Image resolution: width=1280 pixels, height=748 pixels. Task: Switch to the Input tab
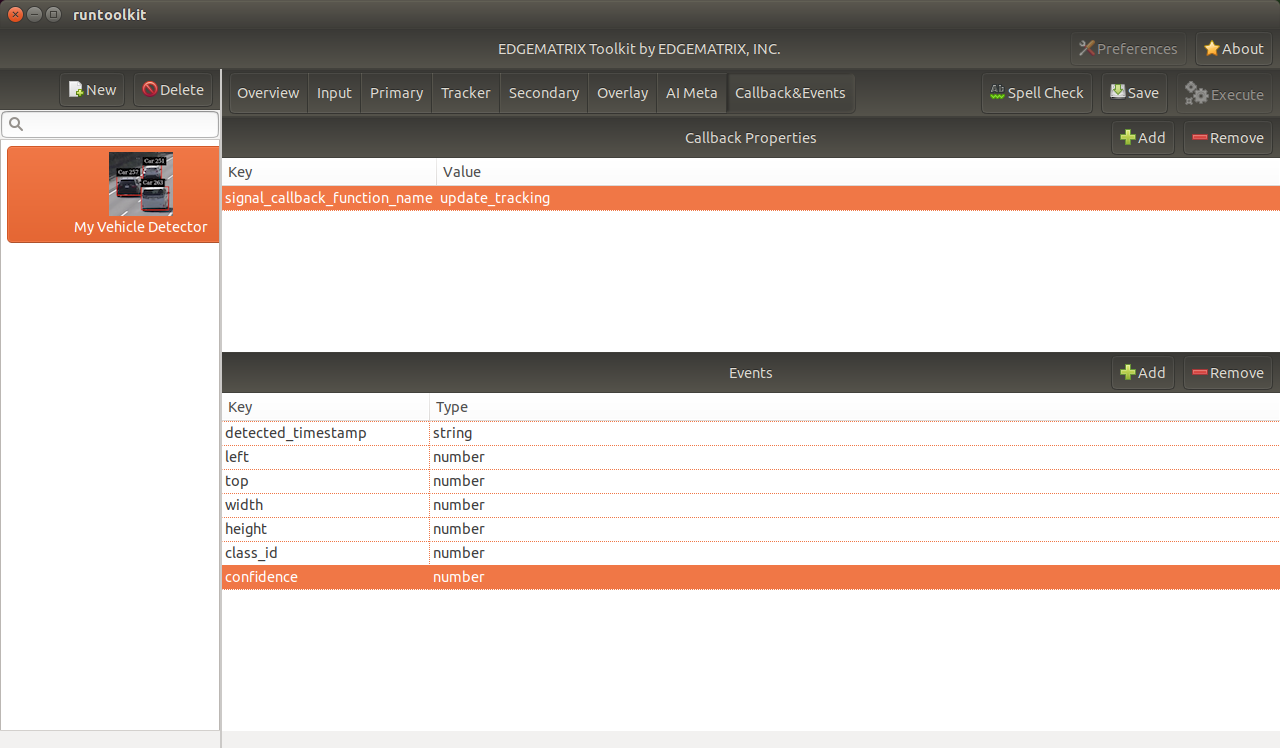(x=334, y=93)
